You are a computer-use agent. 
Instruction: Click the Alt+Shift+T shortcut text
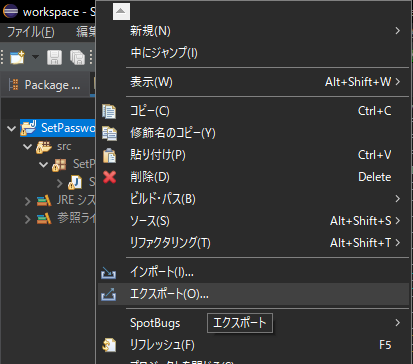(x=360, y=243)
